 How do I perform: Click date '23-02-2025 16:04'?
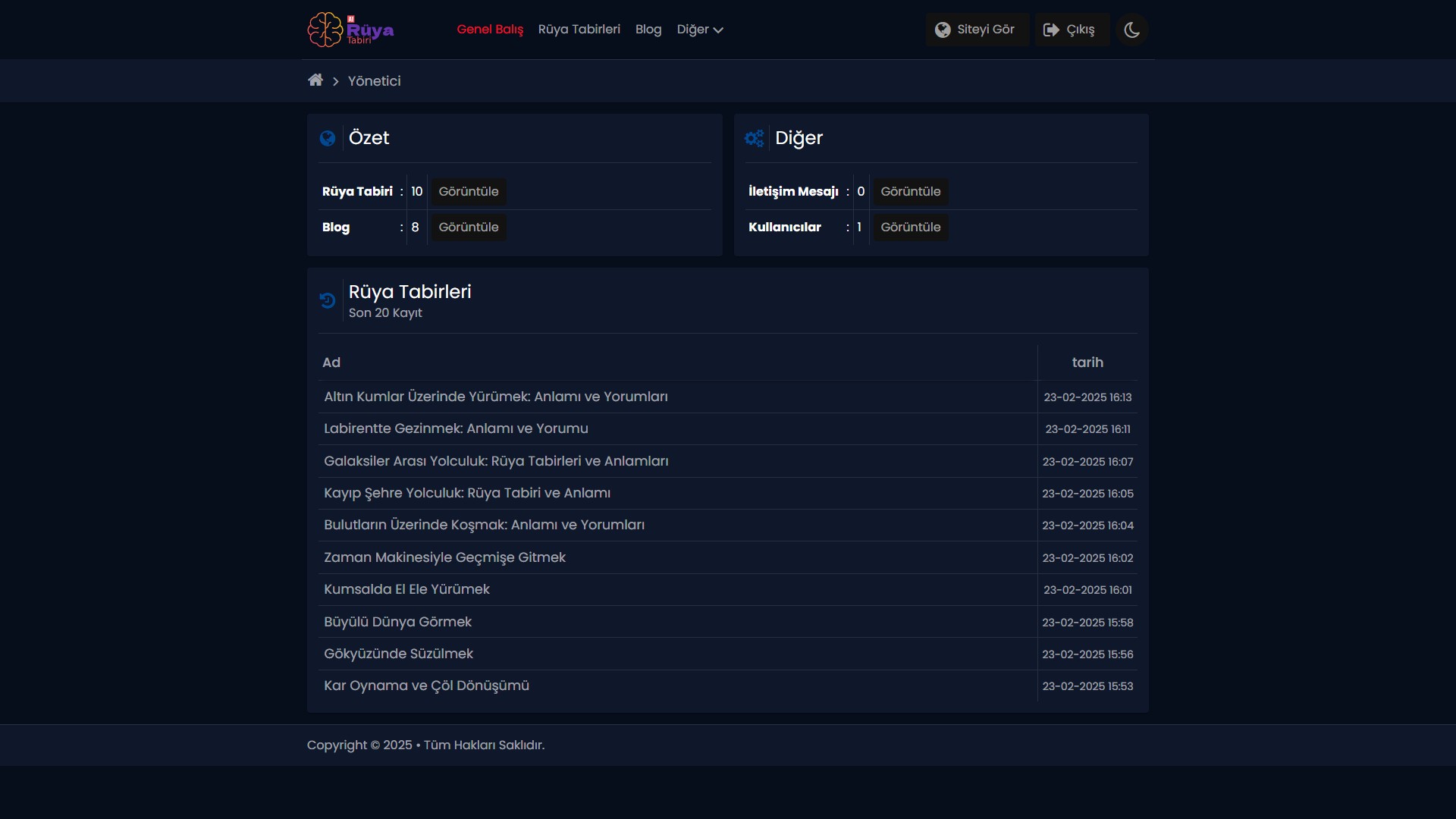click(1087, 526)
